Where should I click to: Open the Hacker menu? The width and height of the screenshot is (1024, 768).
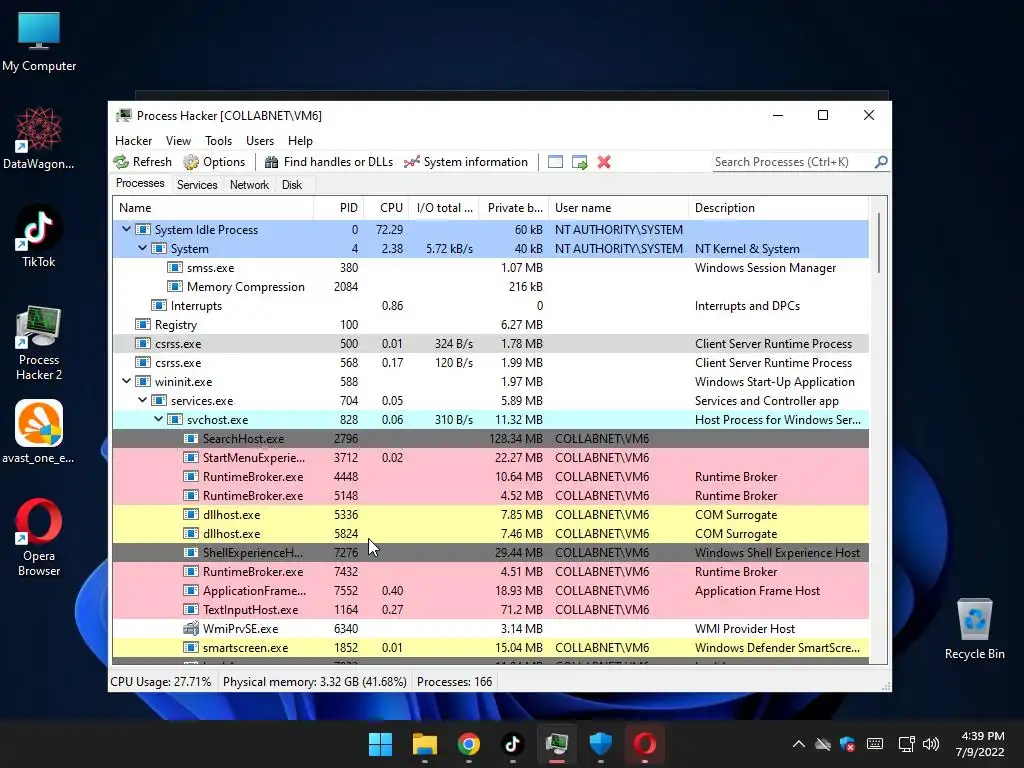(x=133, y=141)
